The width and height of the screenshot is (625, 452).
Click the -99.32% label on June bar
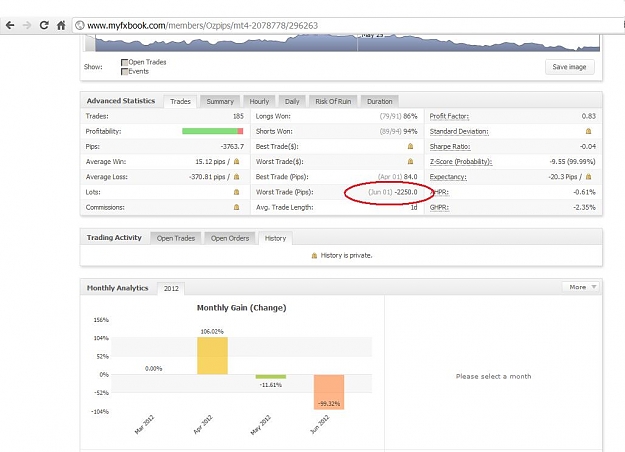coord(329,404)
